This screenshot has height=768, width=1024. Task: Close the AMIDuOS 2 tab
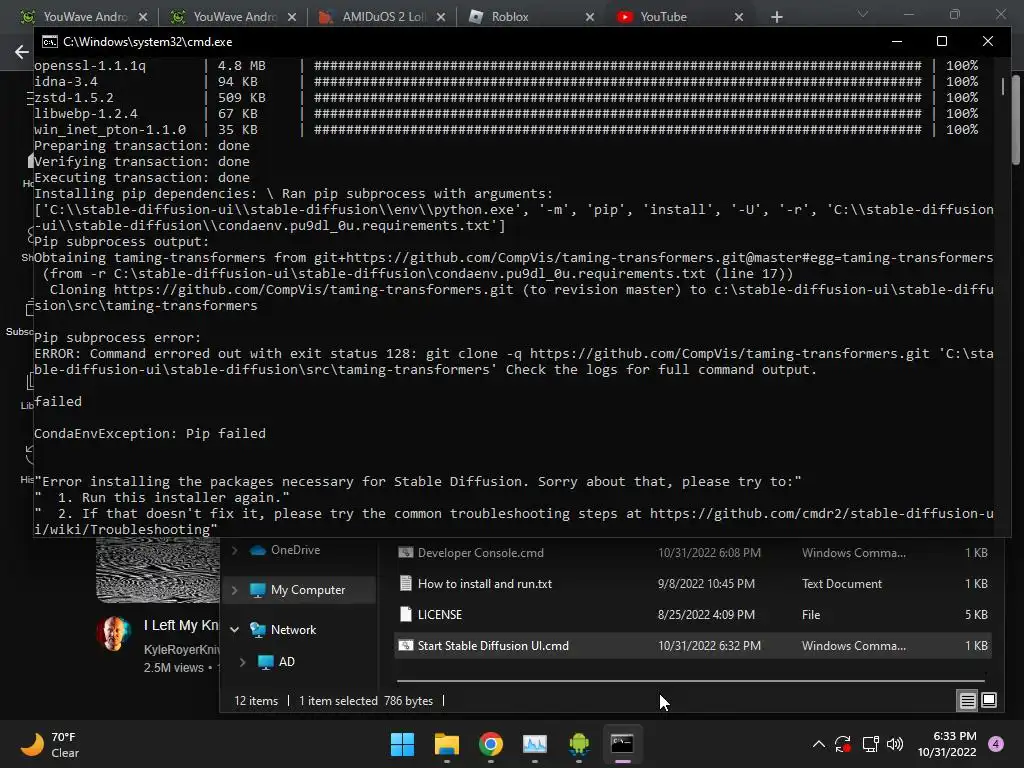[x=441, y=17]
